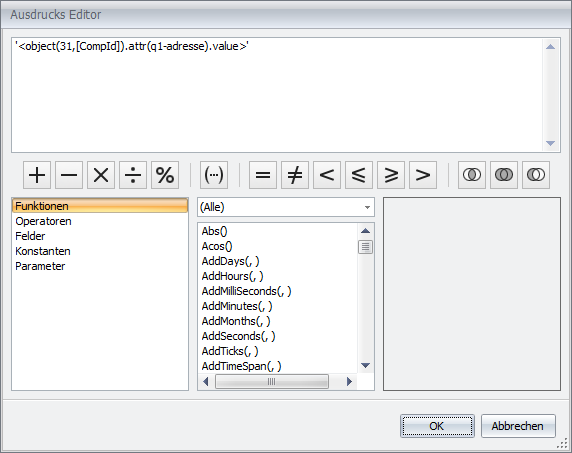Insert the minus operator
The image size is (572, 453).
[69, 175]
